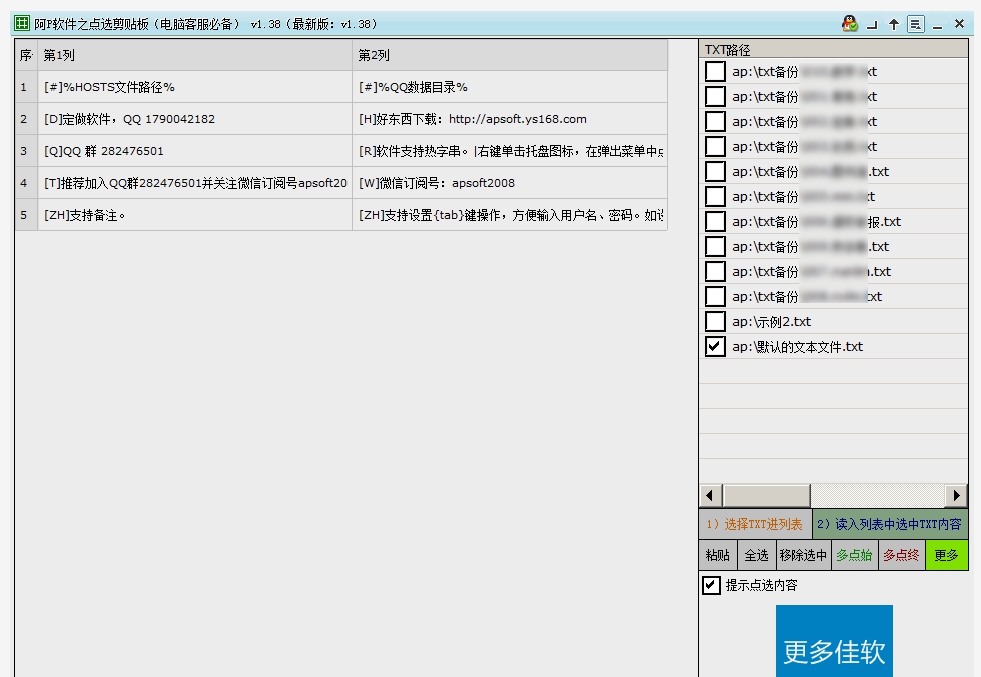Minimize the window with the underscore button
The image size is (981, 677).
pyautogui.click(x=937, y=26)
